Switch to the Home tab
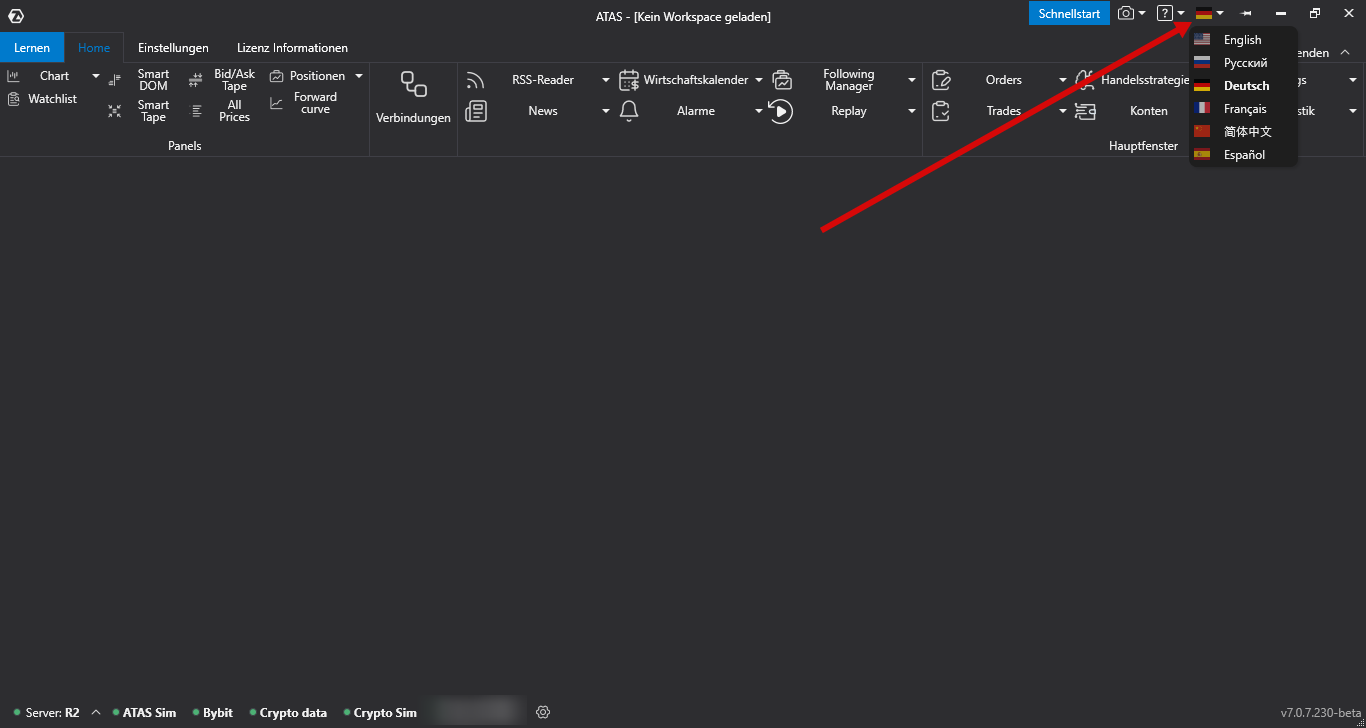Screen dimensions: 1366x728 click(x=94, y=48)
